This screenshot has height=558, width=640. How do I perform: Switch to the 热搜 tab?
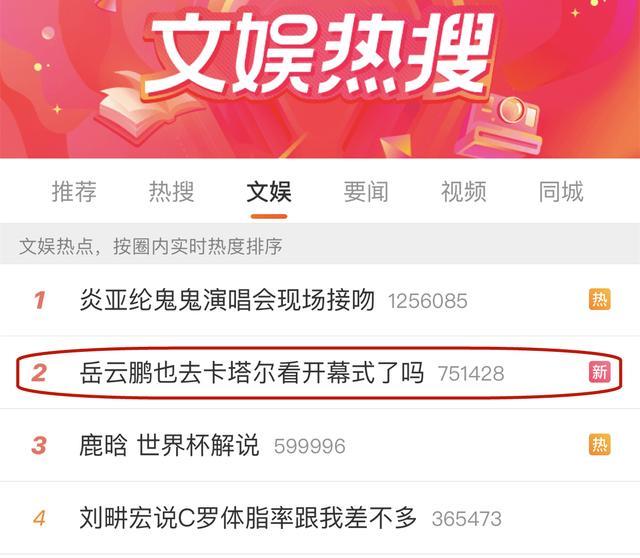pyautogui.click(x=171, y=191)
